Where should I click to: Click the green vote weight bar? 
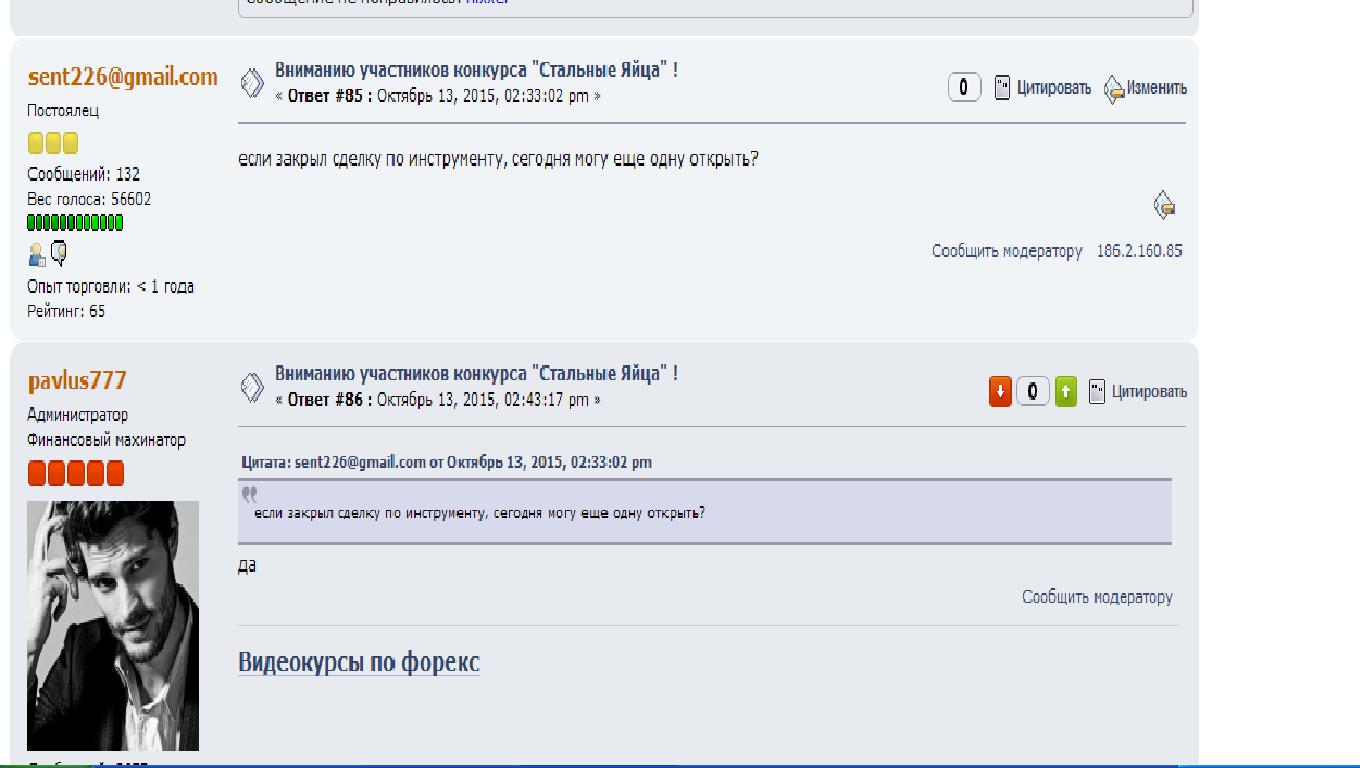[75, 222]
